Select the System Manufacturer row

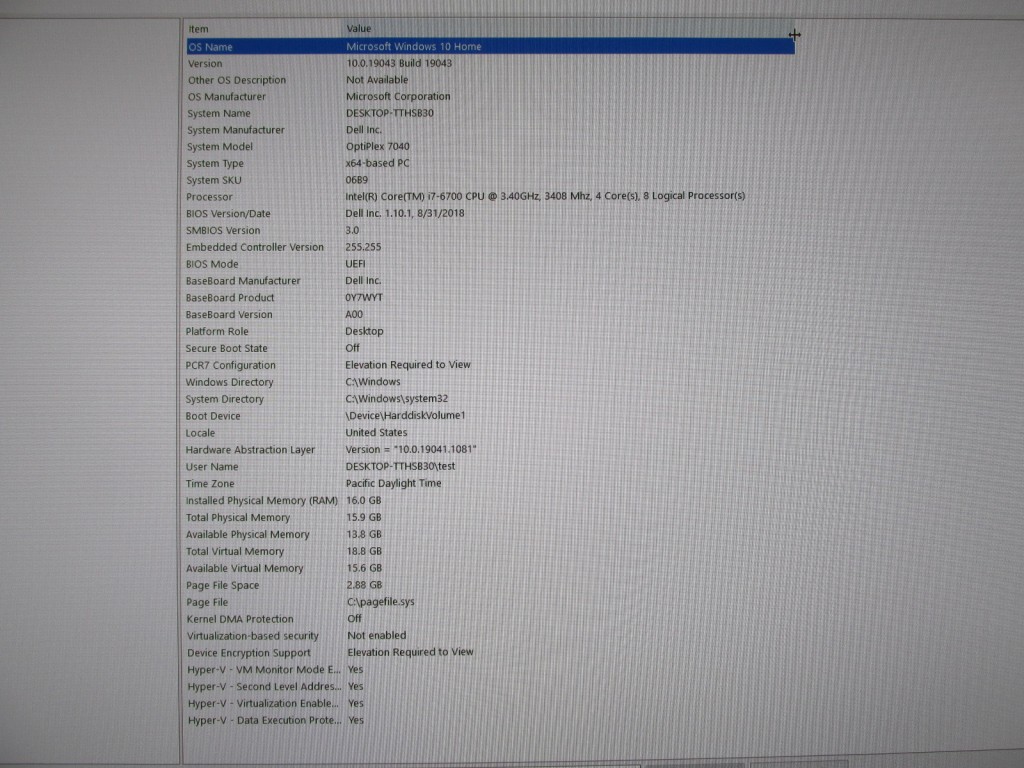[x=490, y=130]
